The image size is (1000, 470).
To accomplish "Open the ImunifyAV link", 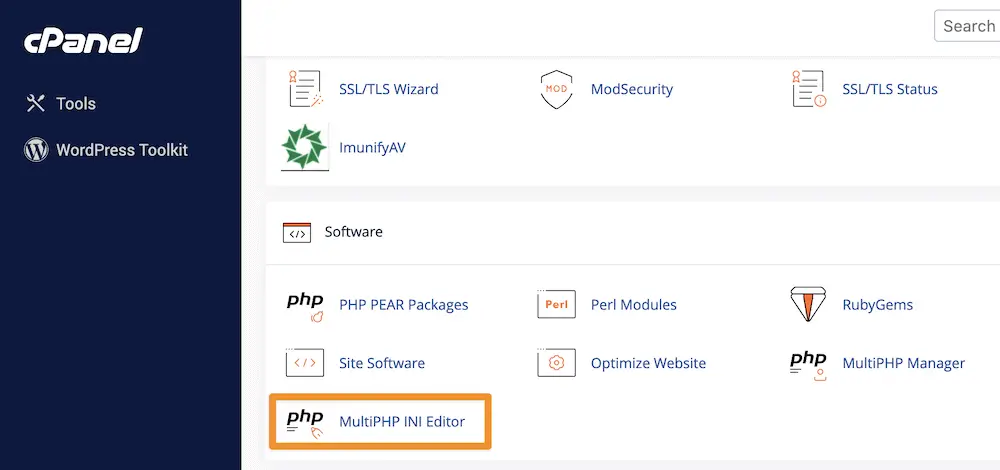I will click(x=372, y=147).
